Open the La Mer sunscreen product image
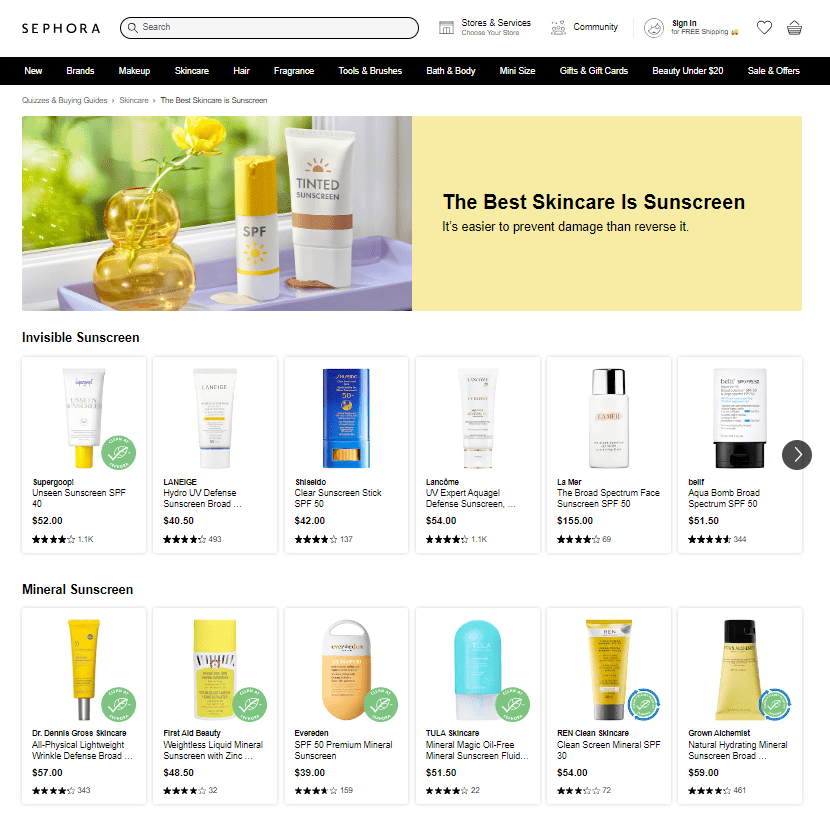Viewport: 830px width, 820px height. [x=609, y=418]
